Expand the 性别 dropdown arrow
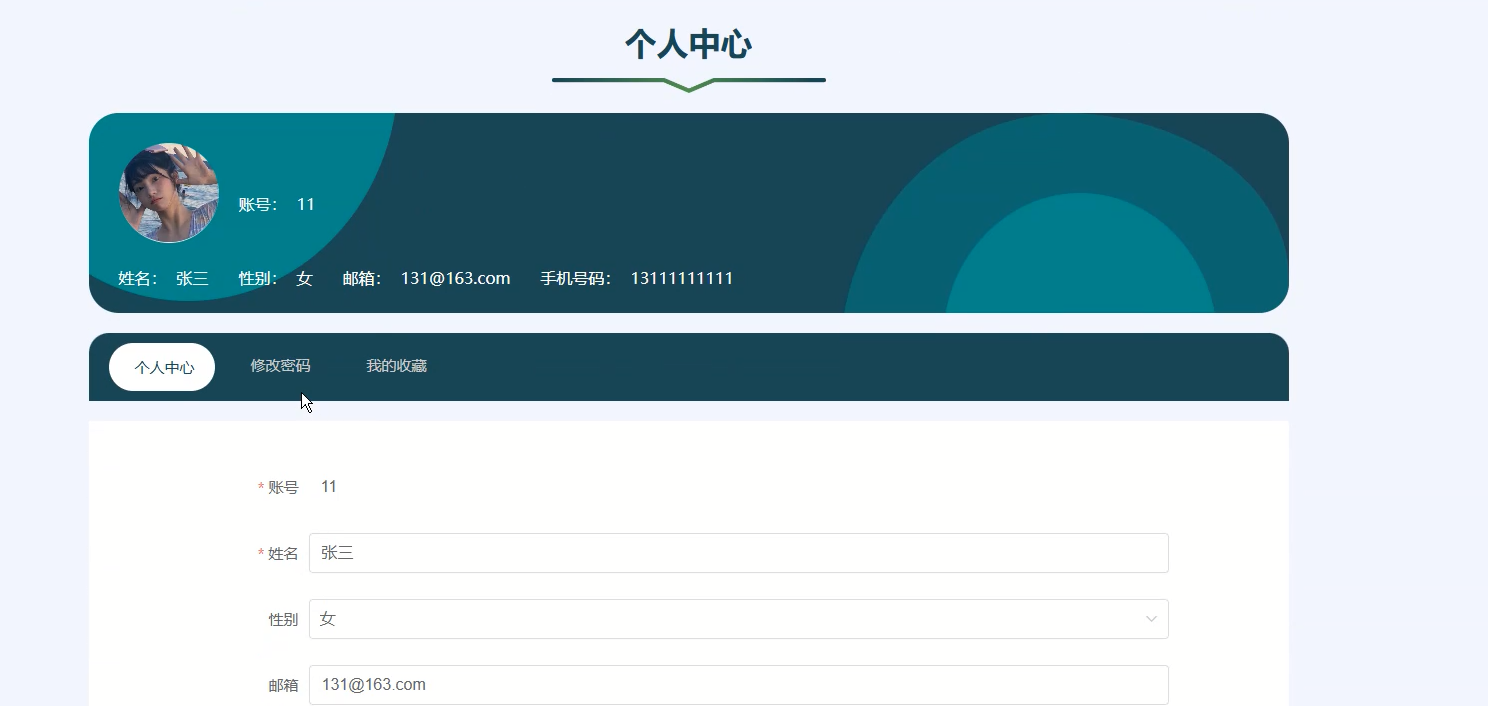Screen dimensions: 1488x706 pyautogui.click(x=1151, y=619)
